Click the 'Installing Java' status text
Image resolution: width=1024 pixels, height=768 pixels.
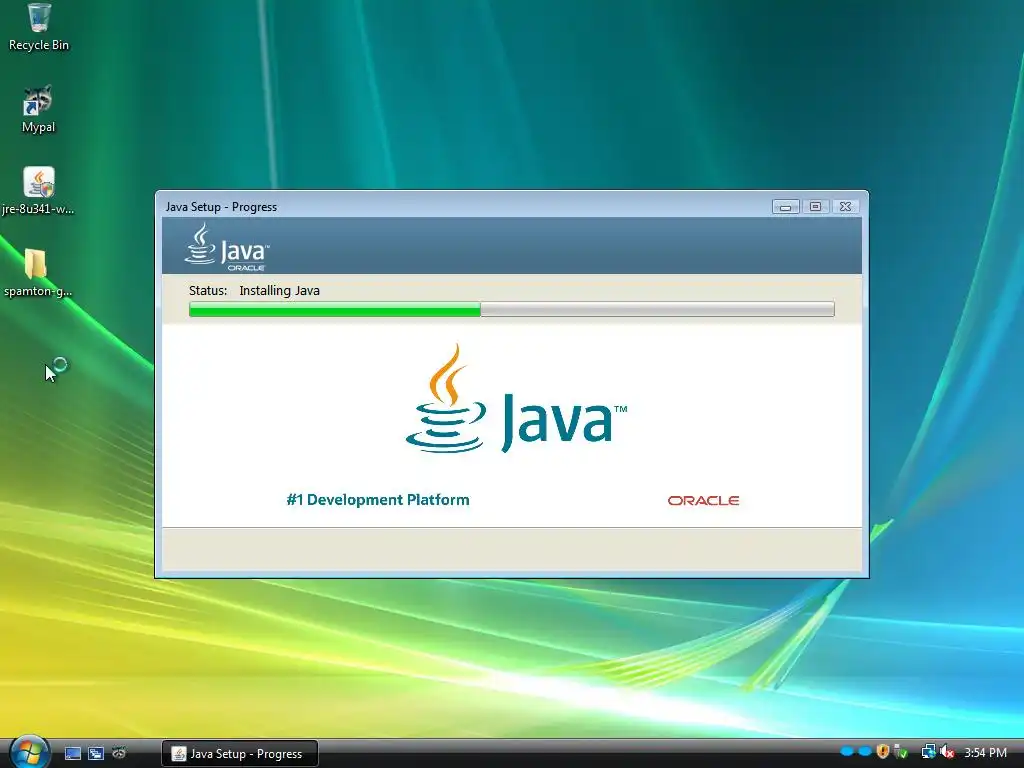coord(280,291)
